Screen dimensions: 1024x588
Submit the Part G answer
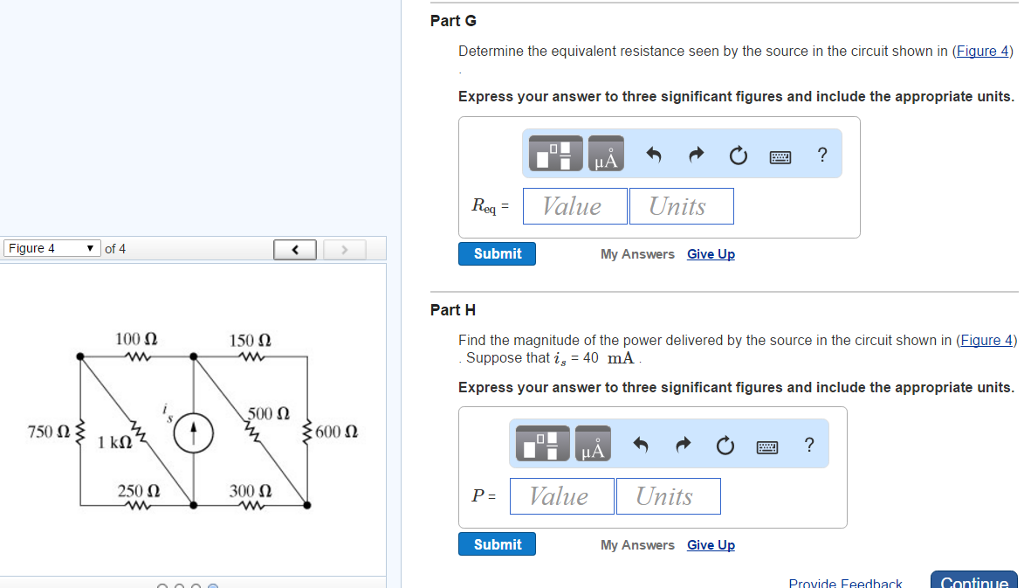tap(497, 253)
